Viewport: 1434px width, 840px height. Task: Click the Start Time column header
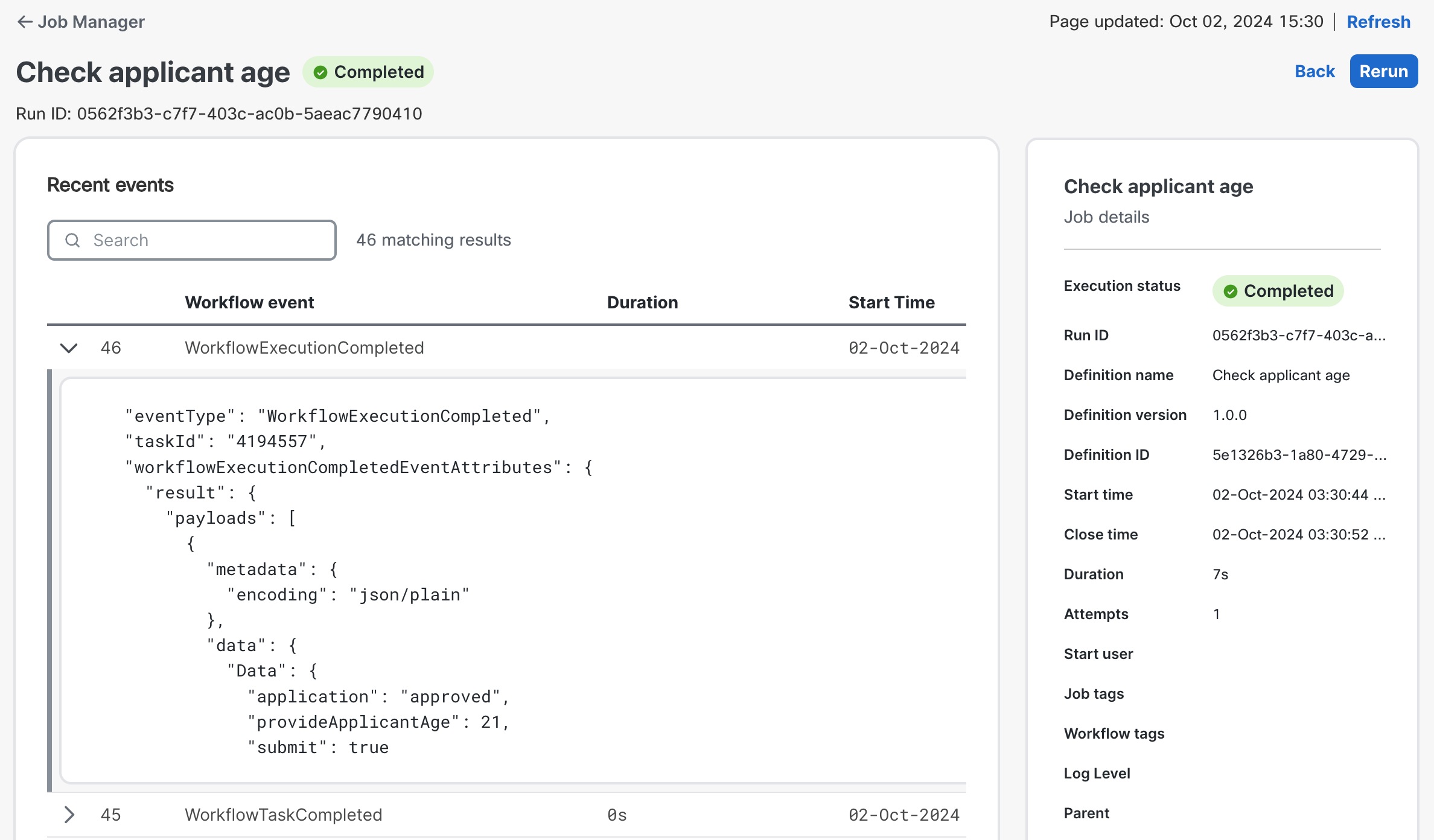click(891, 302)
